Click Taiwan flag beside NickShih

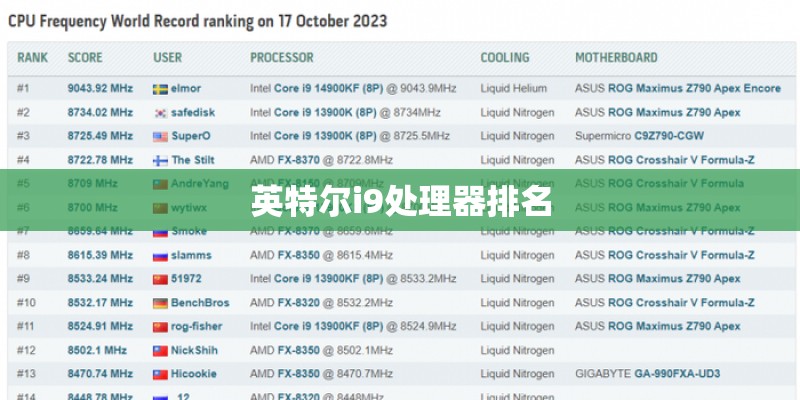(x=160, y=351)
